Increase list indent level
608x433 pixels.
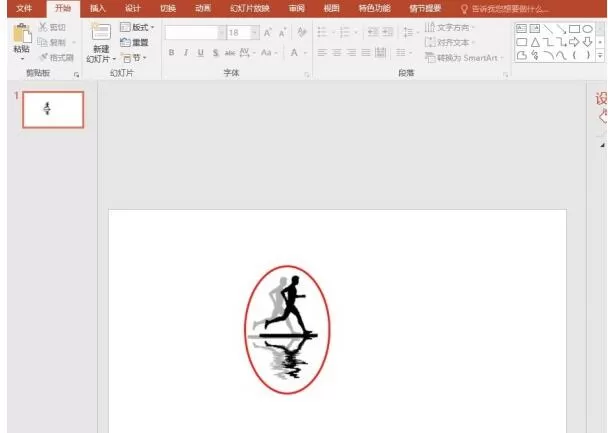[x=387, y=32]
